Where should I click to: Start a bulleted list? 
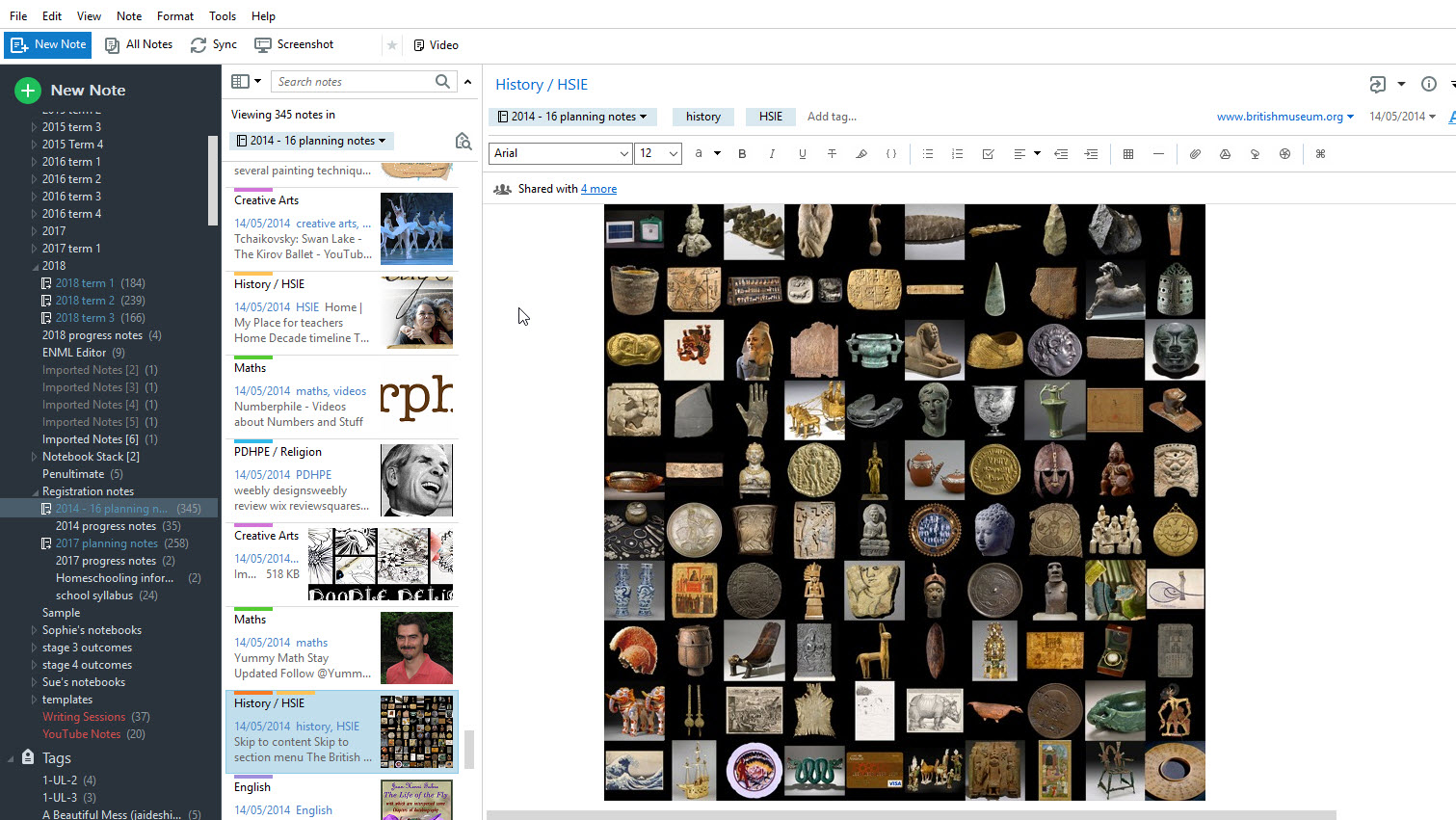click(x=928, y=154)
